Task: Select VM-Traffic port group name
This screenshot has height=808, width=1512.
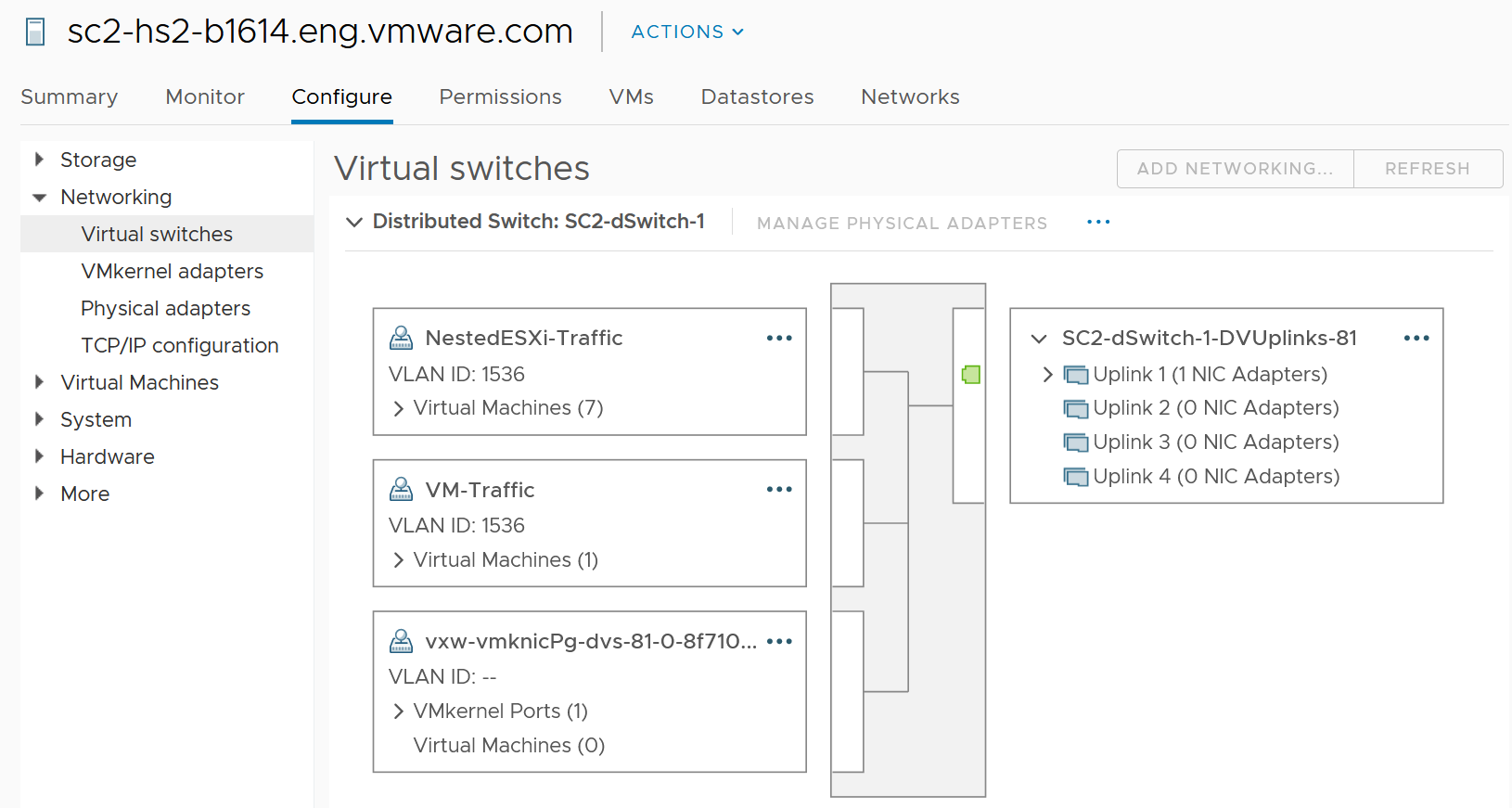Action: 480,490
